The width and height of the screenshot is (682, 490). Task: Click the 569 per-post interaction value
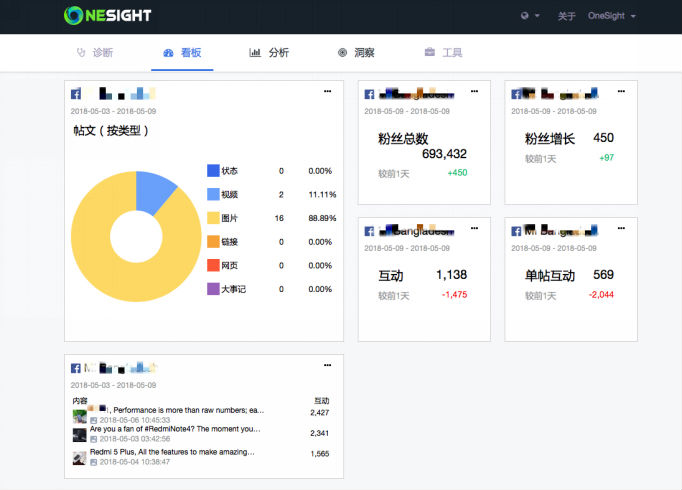pyautogui.click(x=603, y=275)
